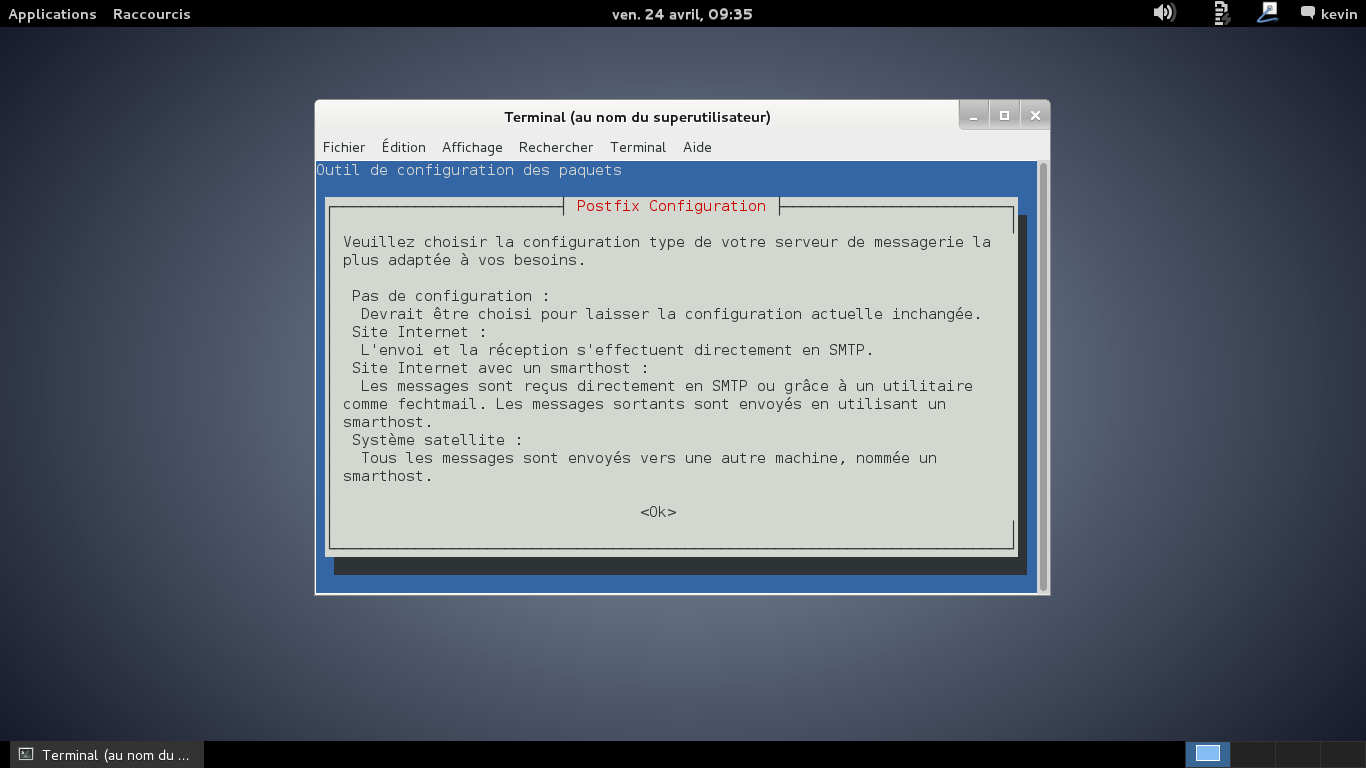Switch to the fourth workspace

(1343, 754)
